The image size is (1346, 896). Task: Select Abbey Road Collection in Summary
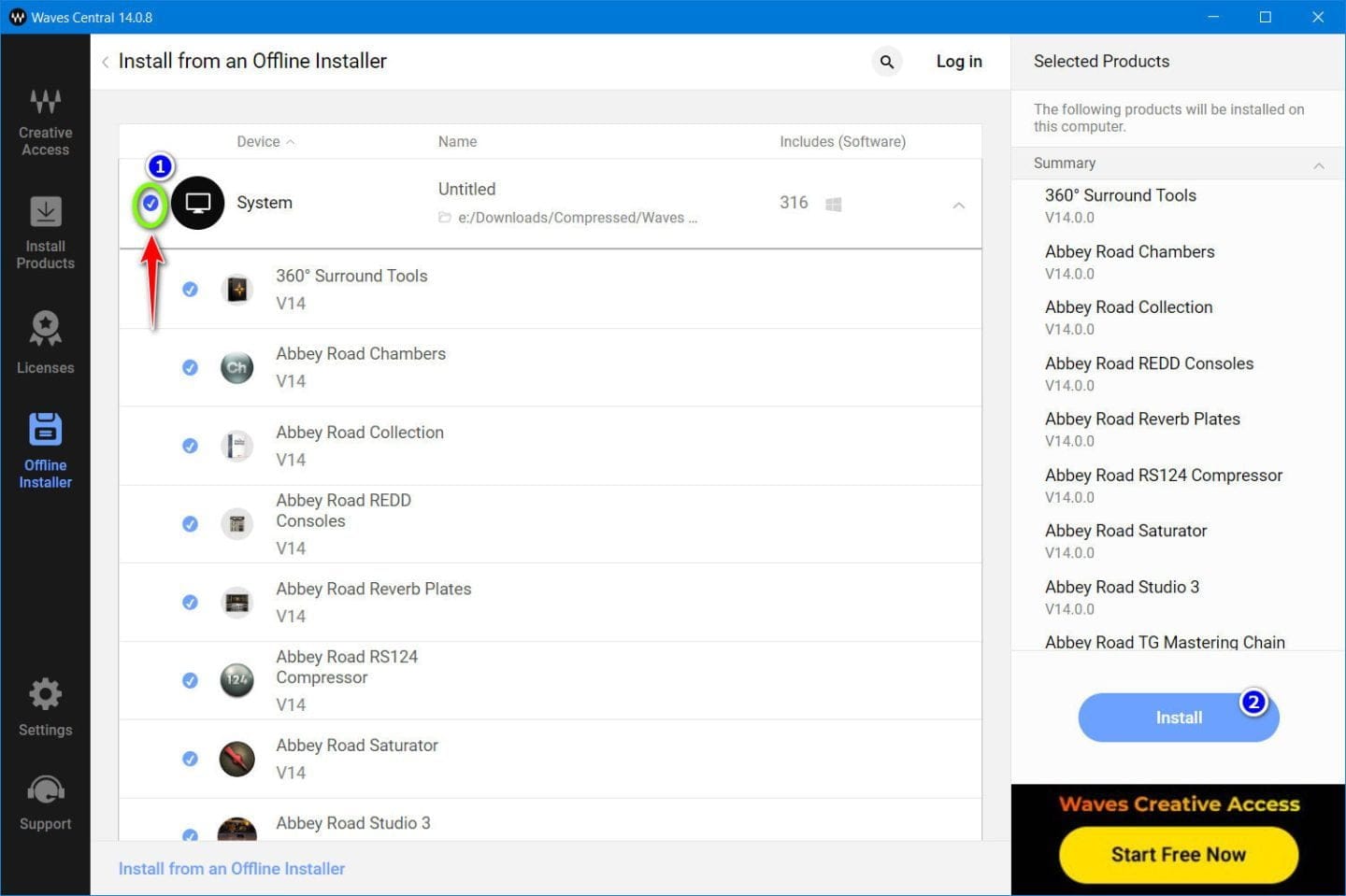tap(1128, 307)
